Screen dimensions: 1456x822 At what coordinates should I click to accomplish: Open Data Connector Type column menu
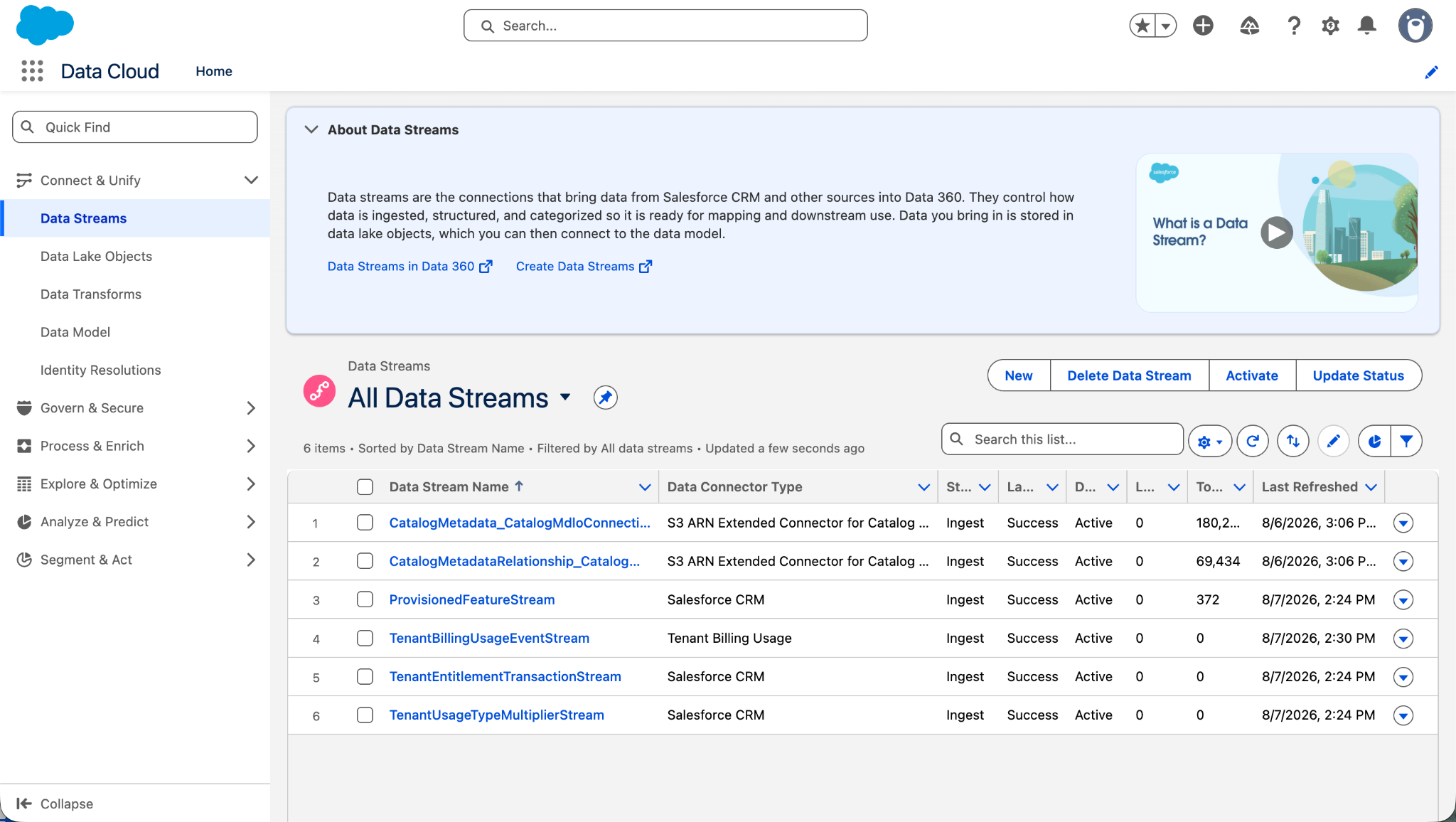[924, 487]
